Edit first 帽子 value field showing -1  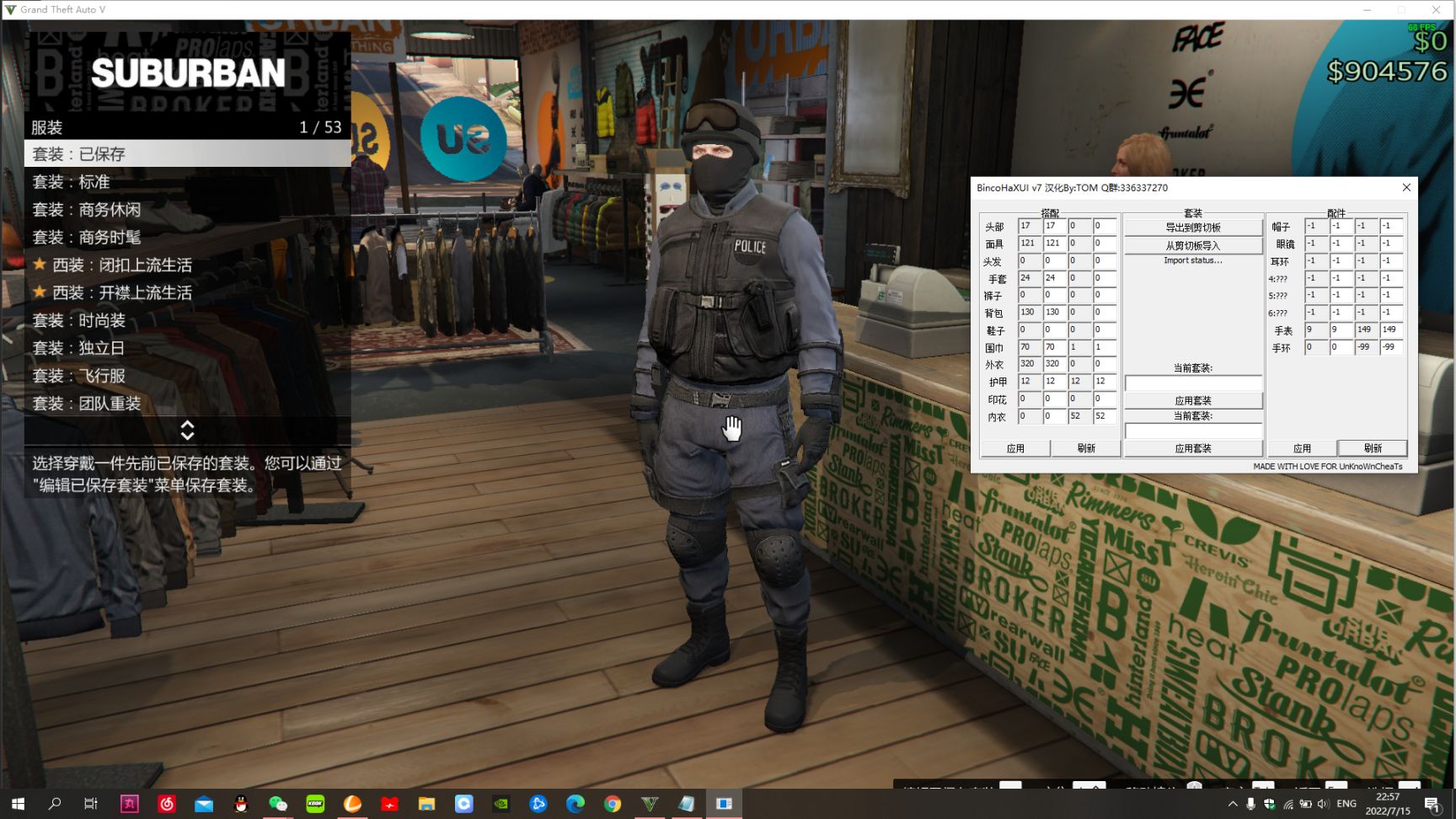click(1315, 226)
